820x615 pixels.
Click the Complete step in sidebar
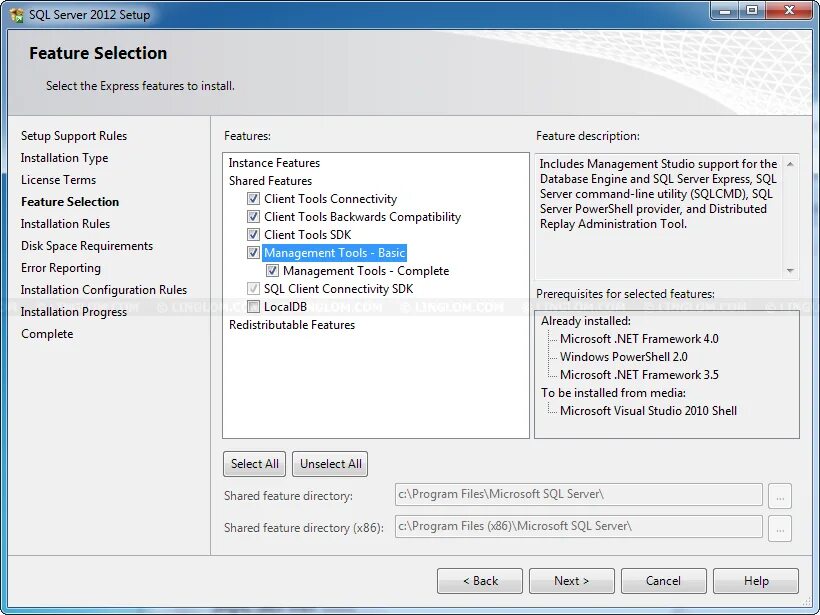(x=47, y=334)
